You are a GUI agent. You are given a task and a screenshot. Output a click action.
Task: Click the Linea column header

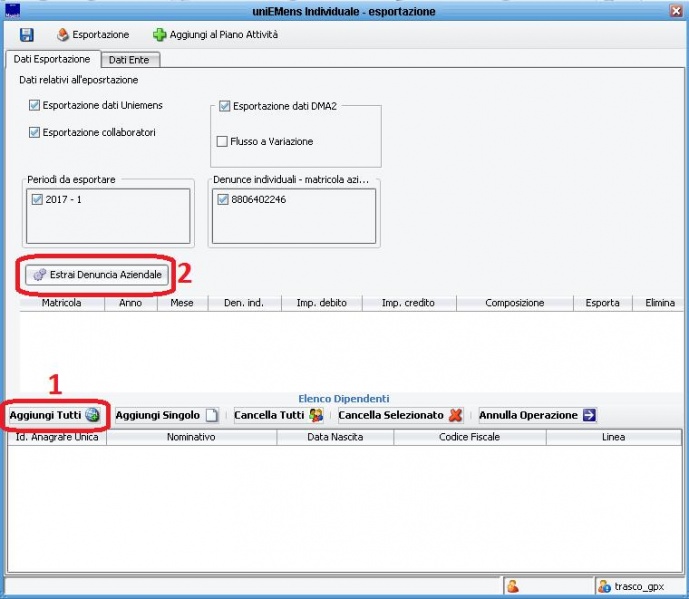point(613,437)
